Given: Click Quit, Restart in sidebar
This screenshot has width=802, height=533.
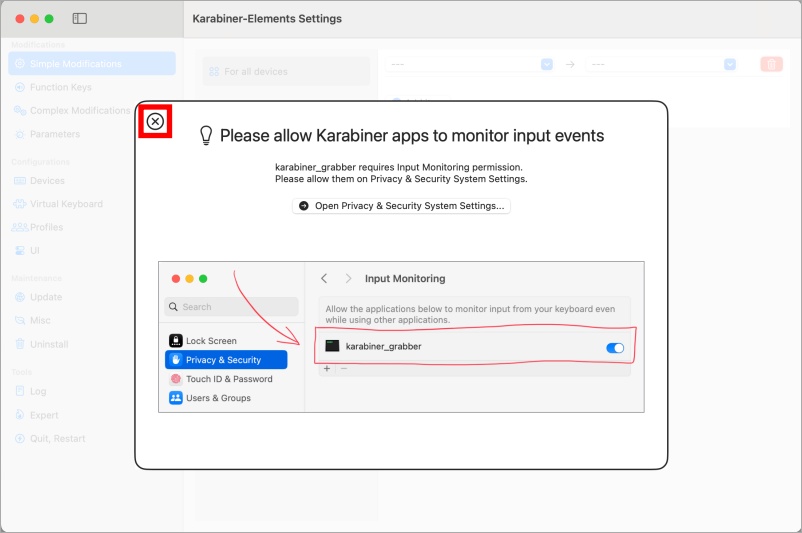Looking at the screenshot, I should tap(57, 438).
